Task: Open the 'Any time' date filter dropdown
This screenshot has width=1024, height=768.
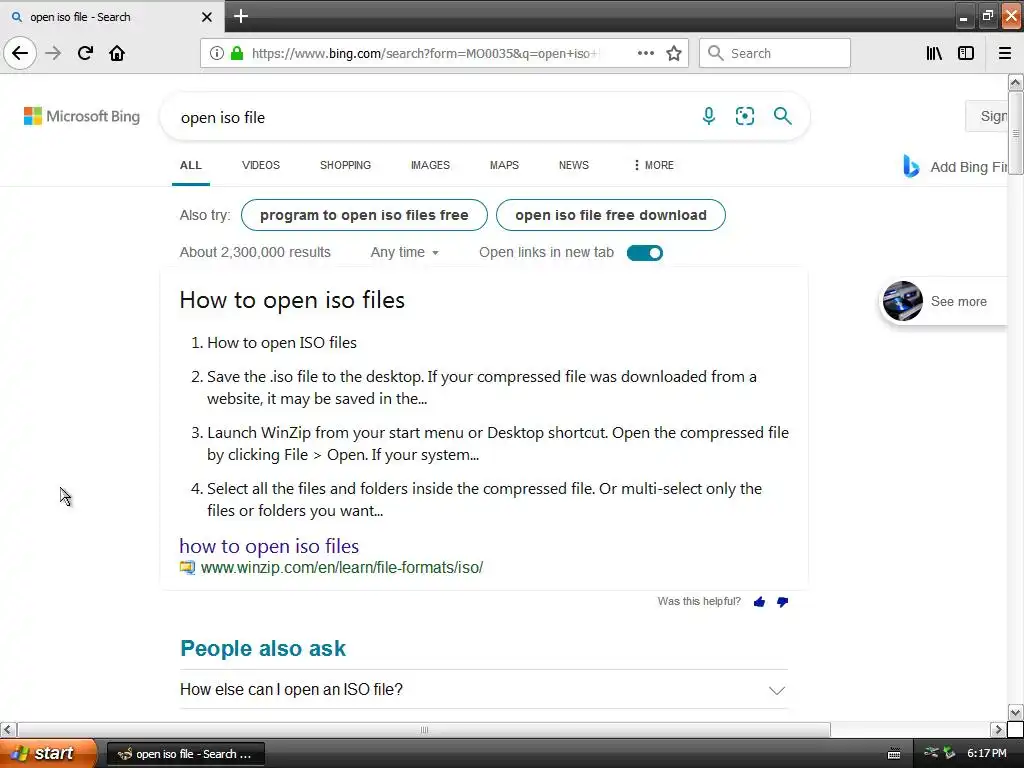Action: (404, 253)
